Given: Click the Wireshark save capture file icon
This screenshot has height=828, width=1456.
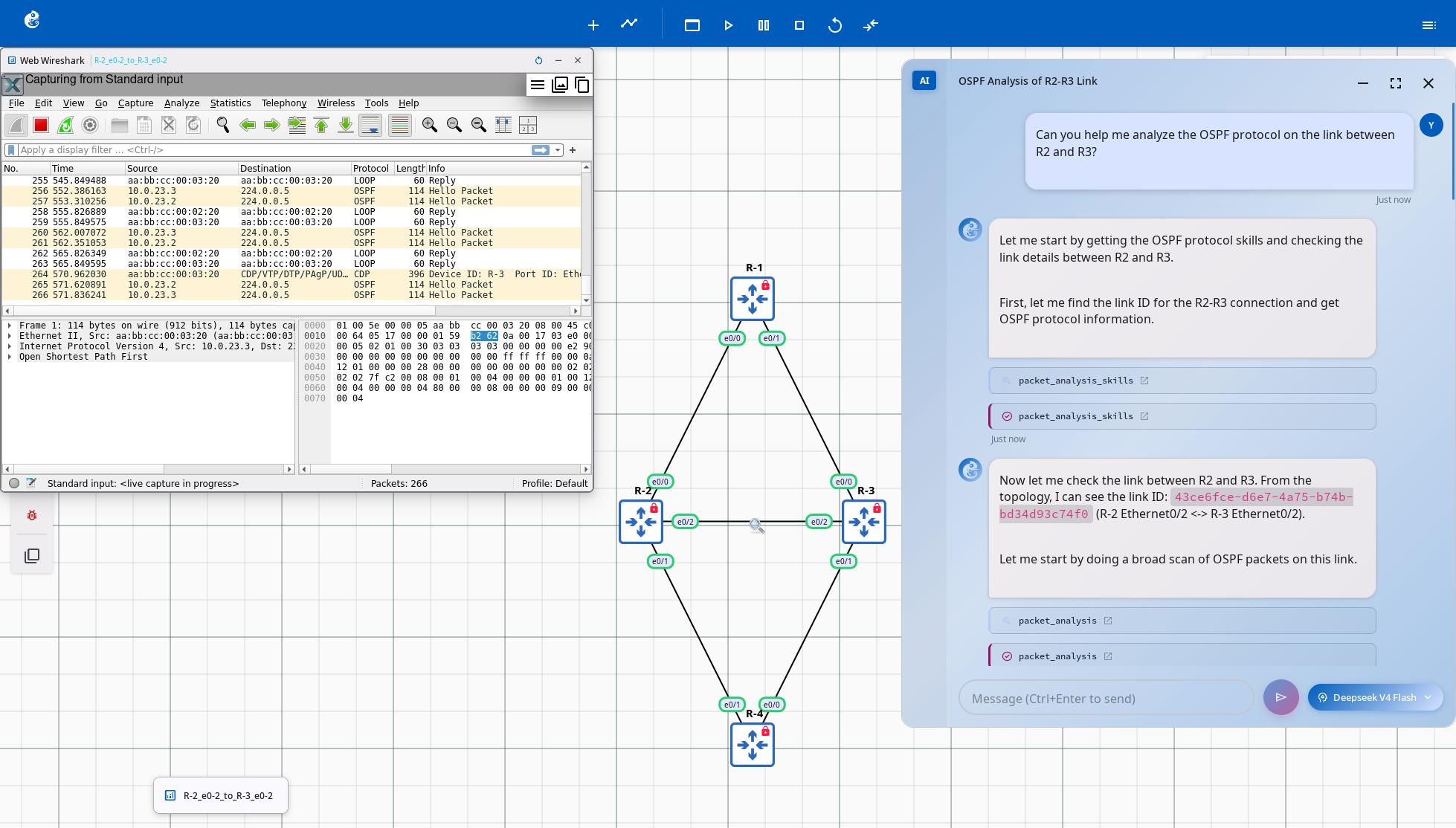Looking at the screenshot, I should tap(144, 125).
